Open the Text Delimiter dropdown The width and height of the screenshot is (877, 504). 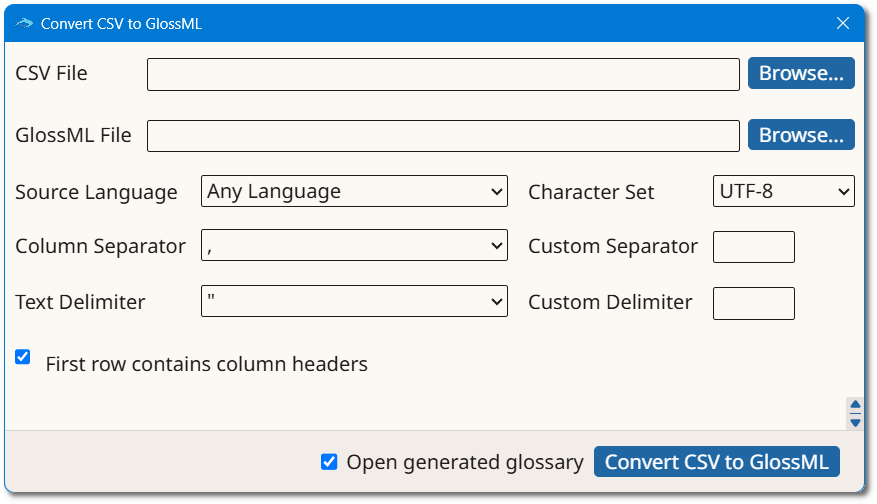[354, 302]
